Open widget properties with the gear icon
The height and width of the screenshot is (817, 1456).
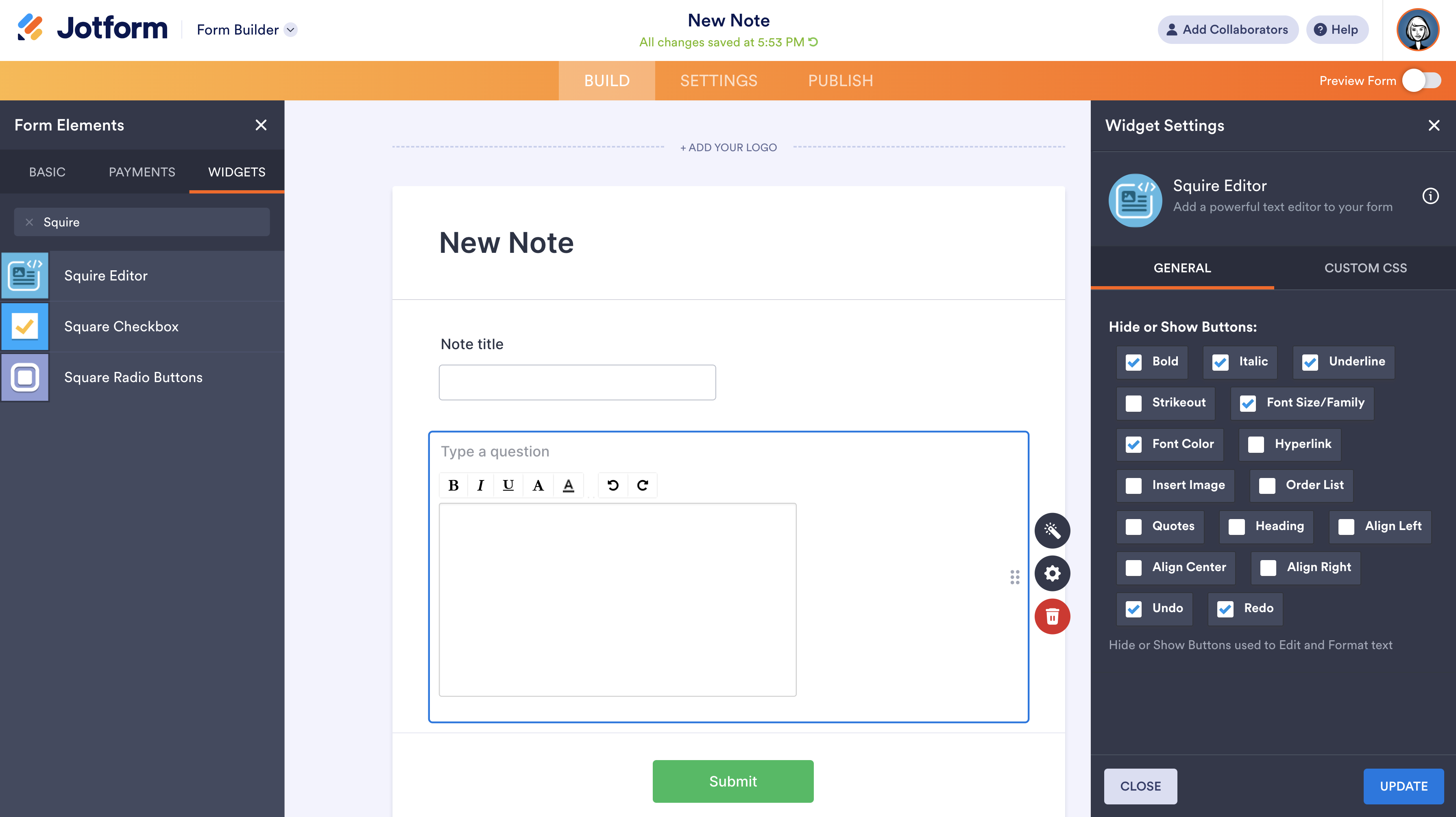1052,574
